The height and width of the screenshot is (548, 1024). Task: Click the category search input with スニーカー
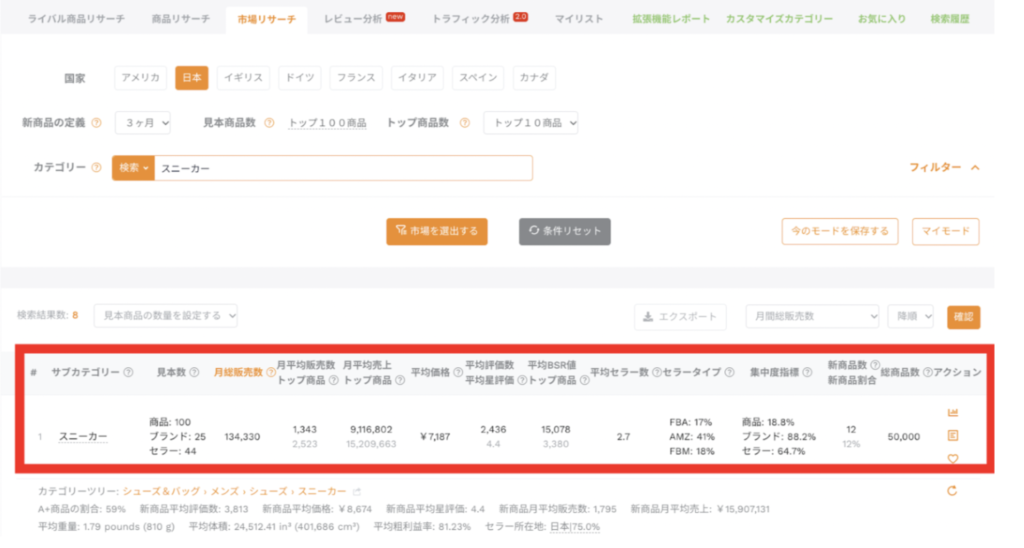click(342, 168)
